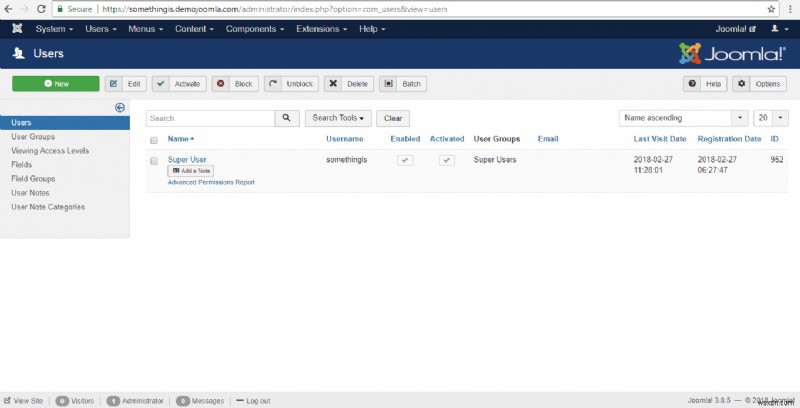The width and height of the screenshot is (800, 408).
Task: Select the Super User row checkbox
Action: click(x=154, y=161)
